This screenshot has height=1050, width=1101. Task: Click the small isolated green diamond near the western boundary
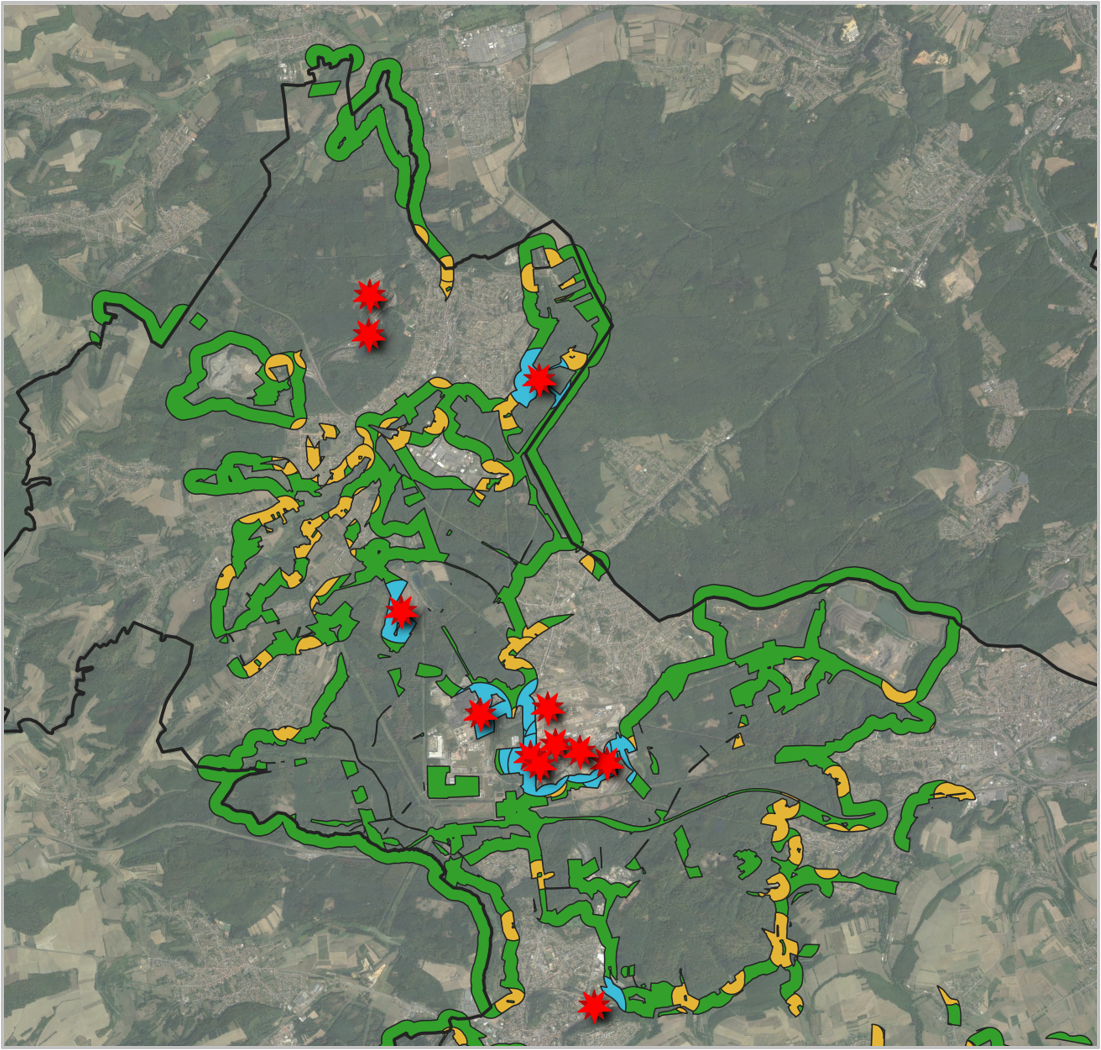199,321
